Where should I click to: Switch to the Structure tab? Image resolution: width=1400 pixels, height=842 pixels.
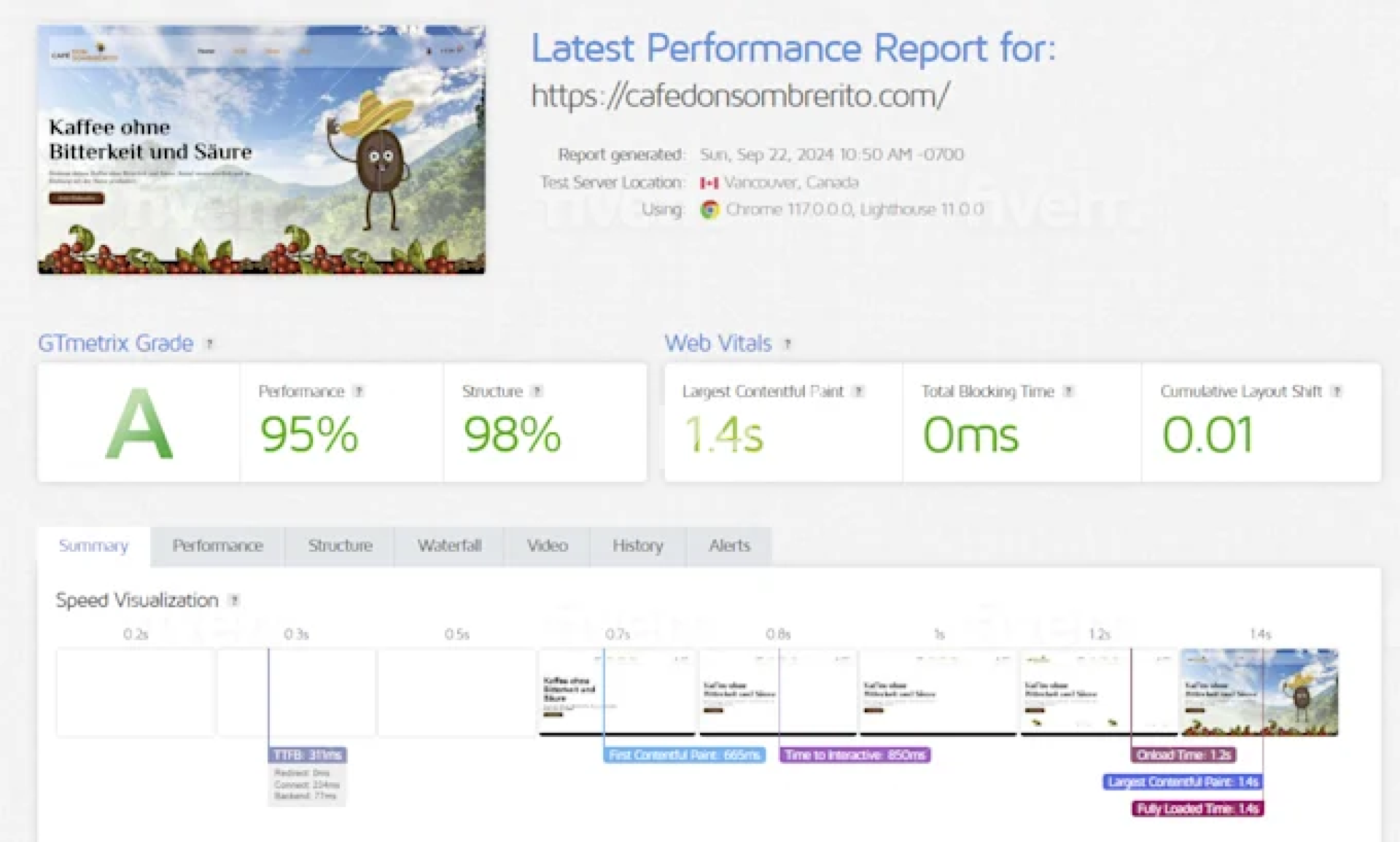(340, 546)
